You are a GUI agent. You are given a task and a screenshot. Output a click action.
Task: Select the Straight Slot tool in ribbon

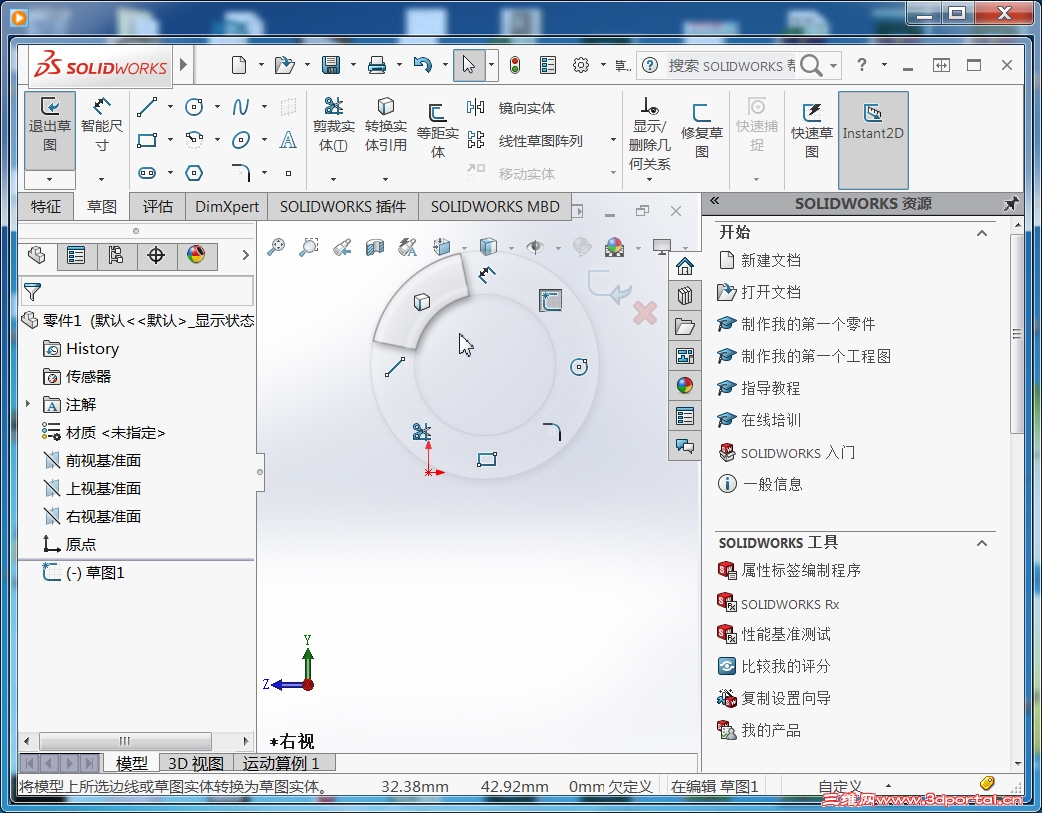pos(147,174)
